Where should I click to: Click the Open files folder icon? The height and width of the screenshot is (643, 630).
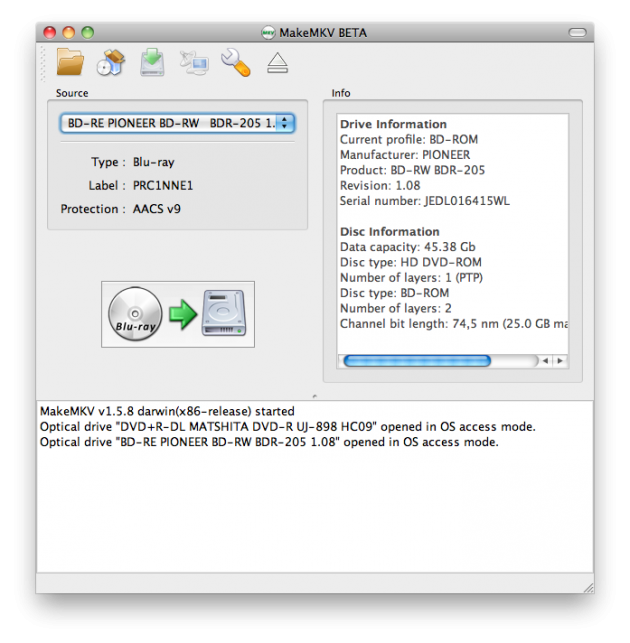(70, 62)
